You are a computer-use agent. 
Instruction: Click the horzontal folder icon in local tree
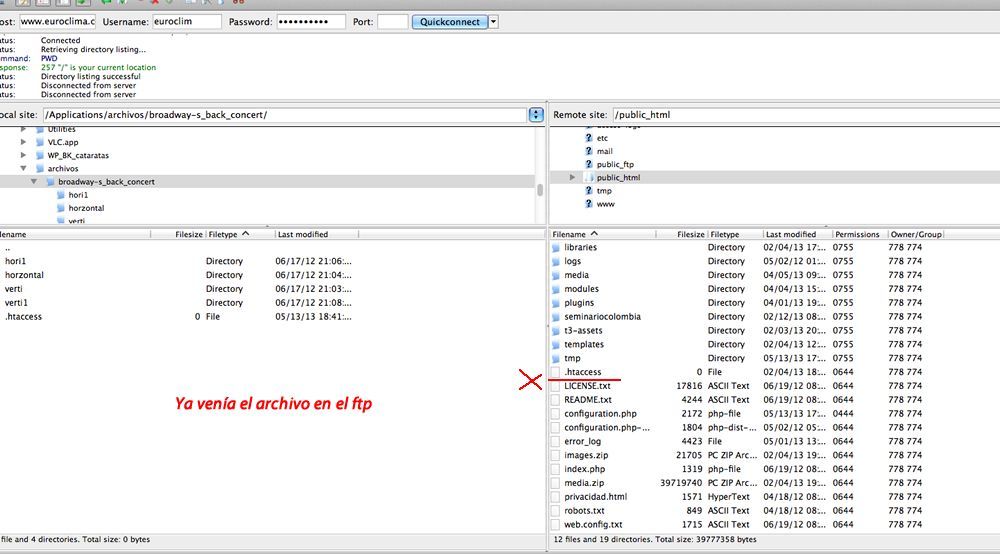61,208
